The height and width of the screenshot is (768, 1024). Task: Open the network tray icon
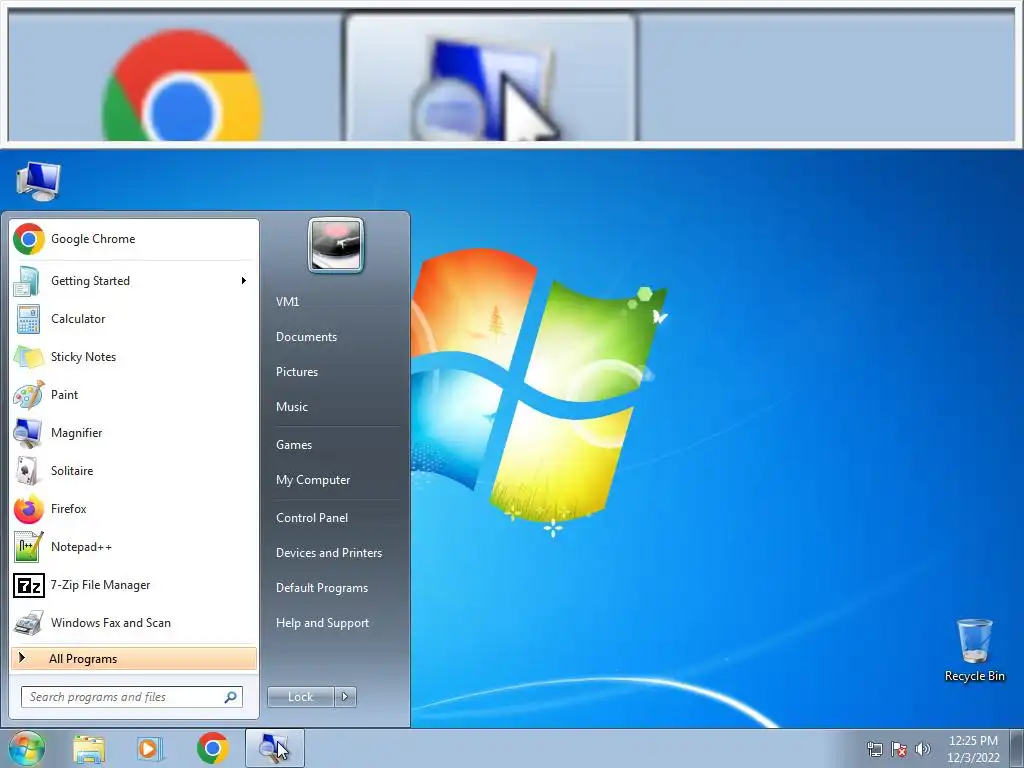[x=874, y=749]
